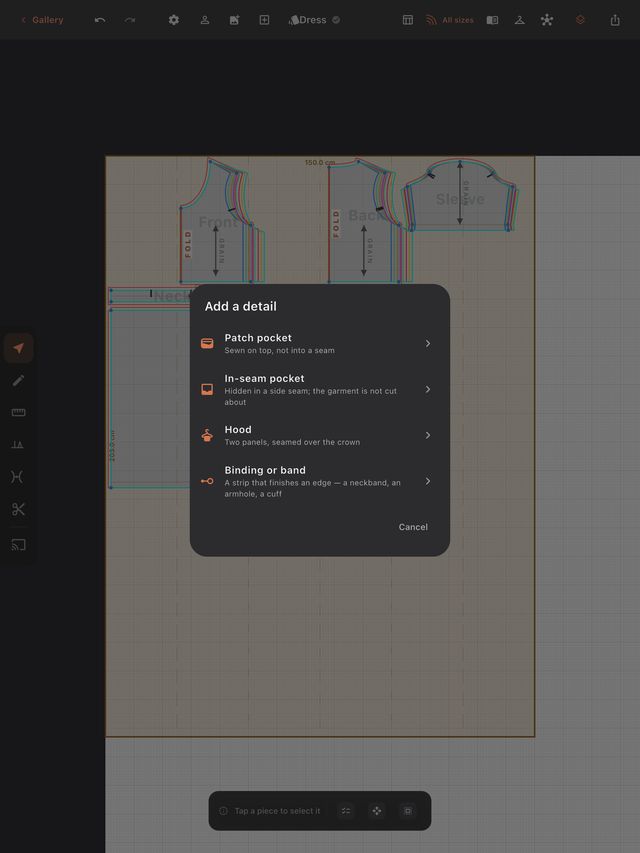Image resolution: width=640 pixels, height=853 pixels.
Task: Click the Hood icon
Action: pos(207,435)
